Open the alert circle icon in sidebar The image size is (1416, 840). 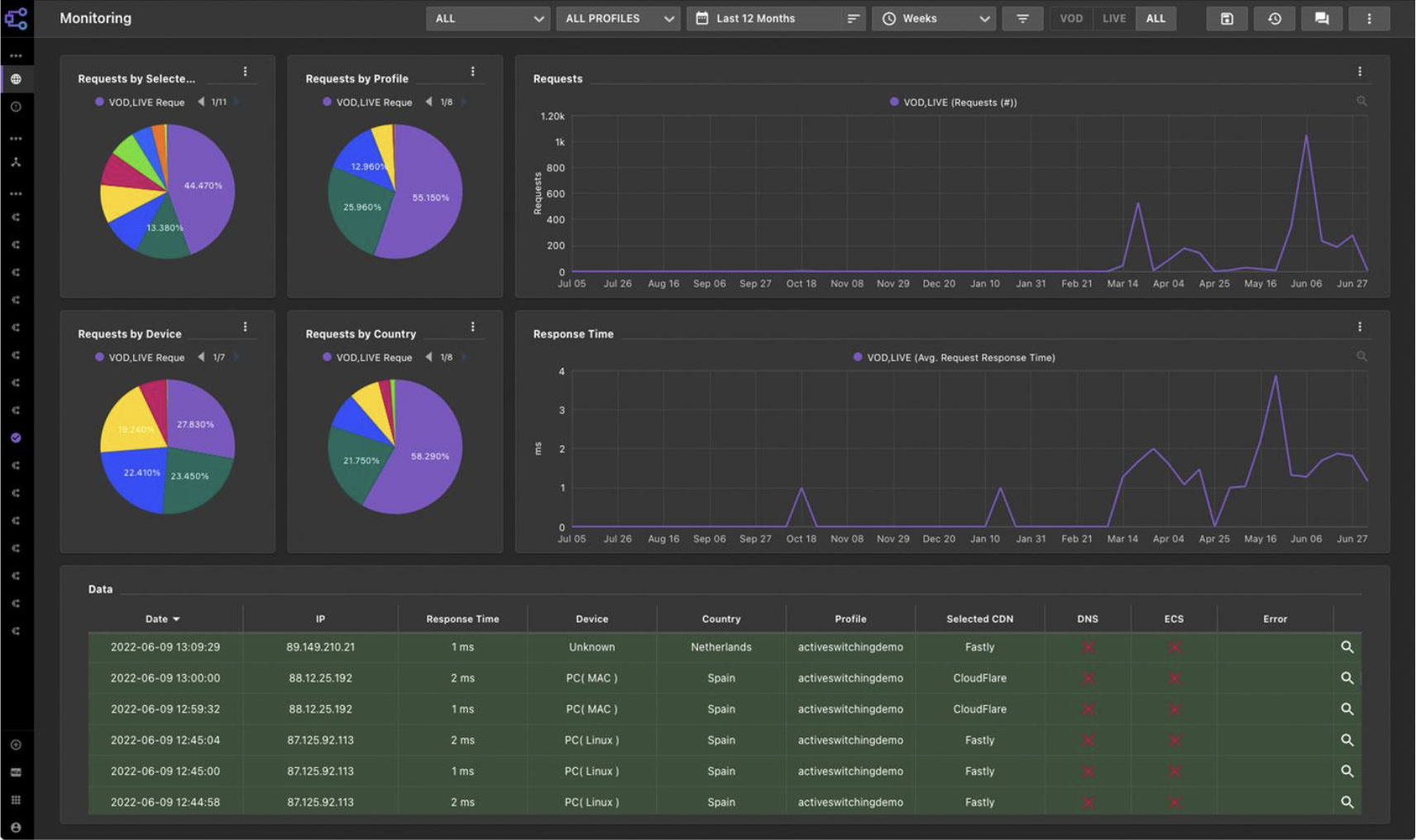tap(16, 107)
